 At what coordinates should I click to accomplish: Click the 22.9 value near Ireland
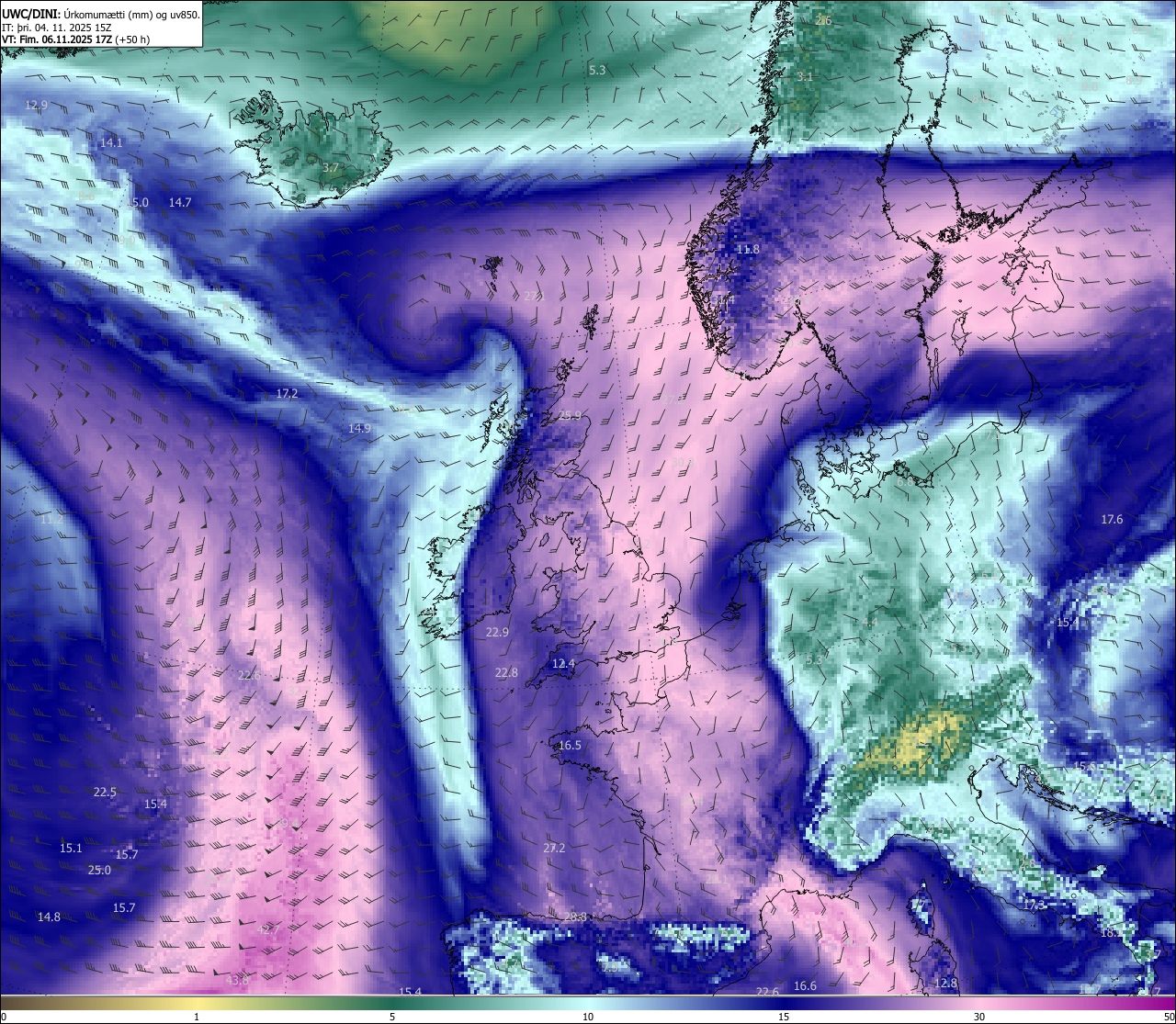[497, 632]
